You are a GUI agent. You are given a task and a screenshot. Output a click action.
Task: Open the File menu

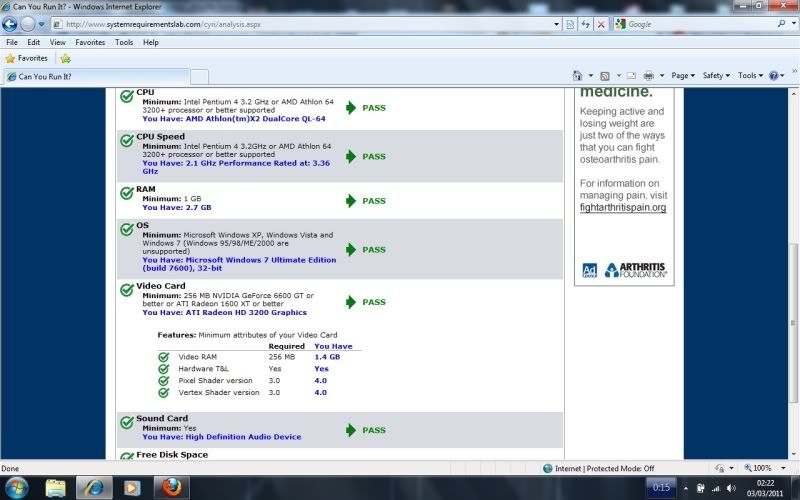click(12, 42)
